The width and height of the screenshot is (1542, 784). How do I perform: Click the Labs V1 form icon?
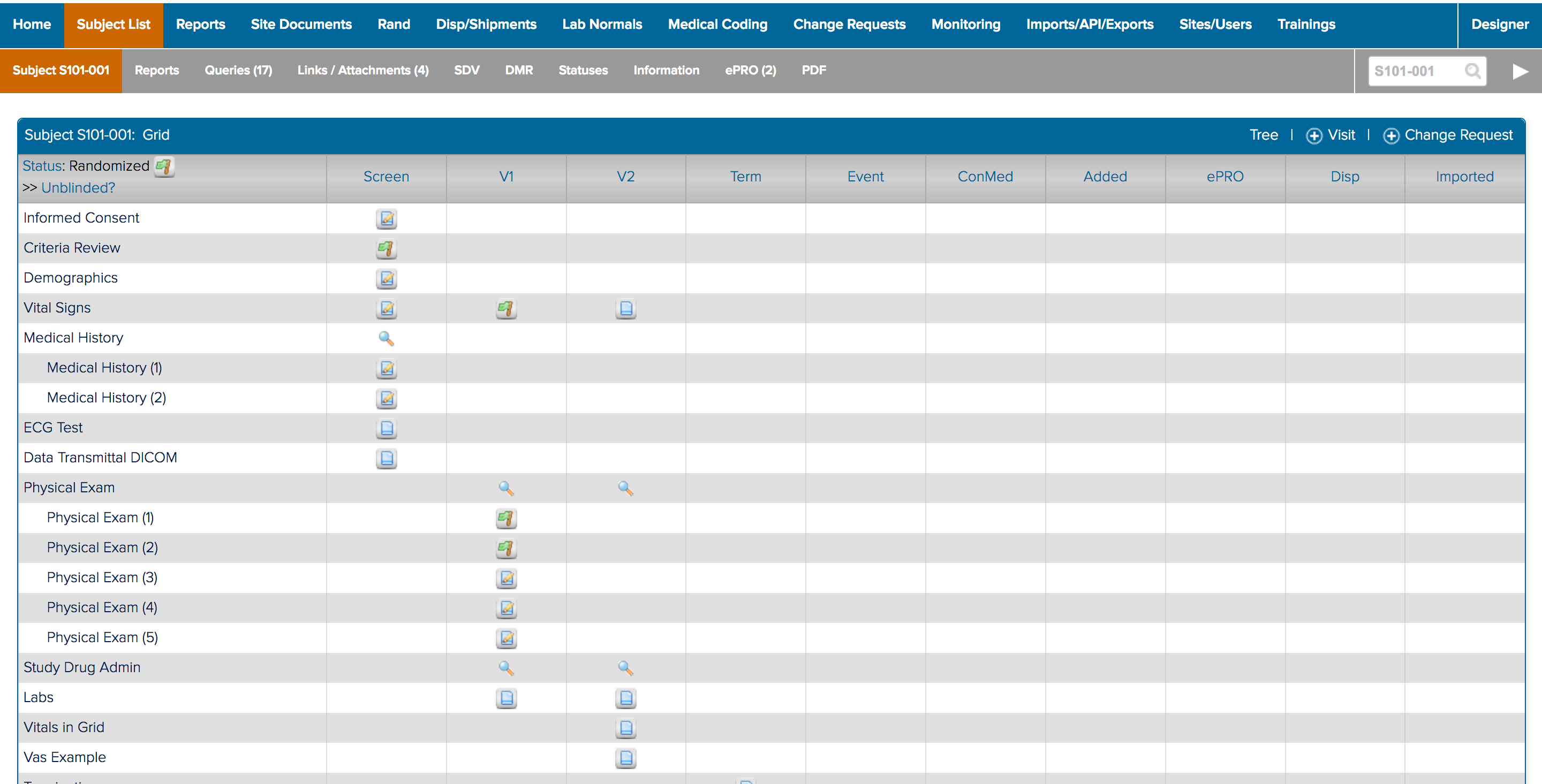(506, 698)
